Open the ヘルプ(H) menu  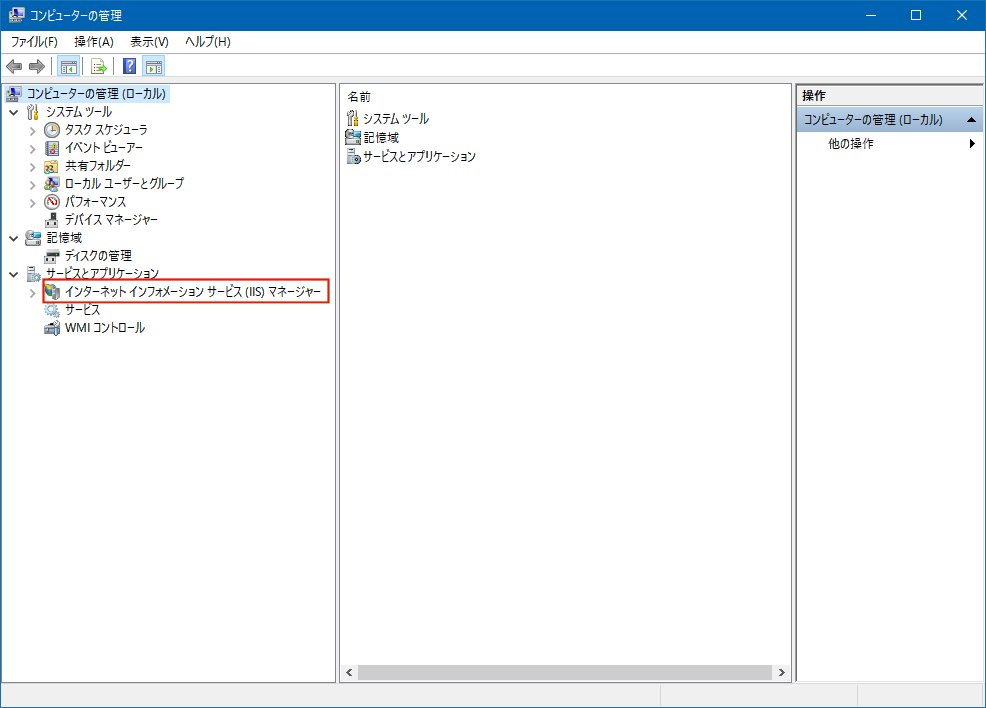point(208,41)
